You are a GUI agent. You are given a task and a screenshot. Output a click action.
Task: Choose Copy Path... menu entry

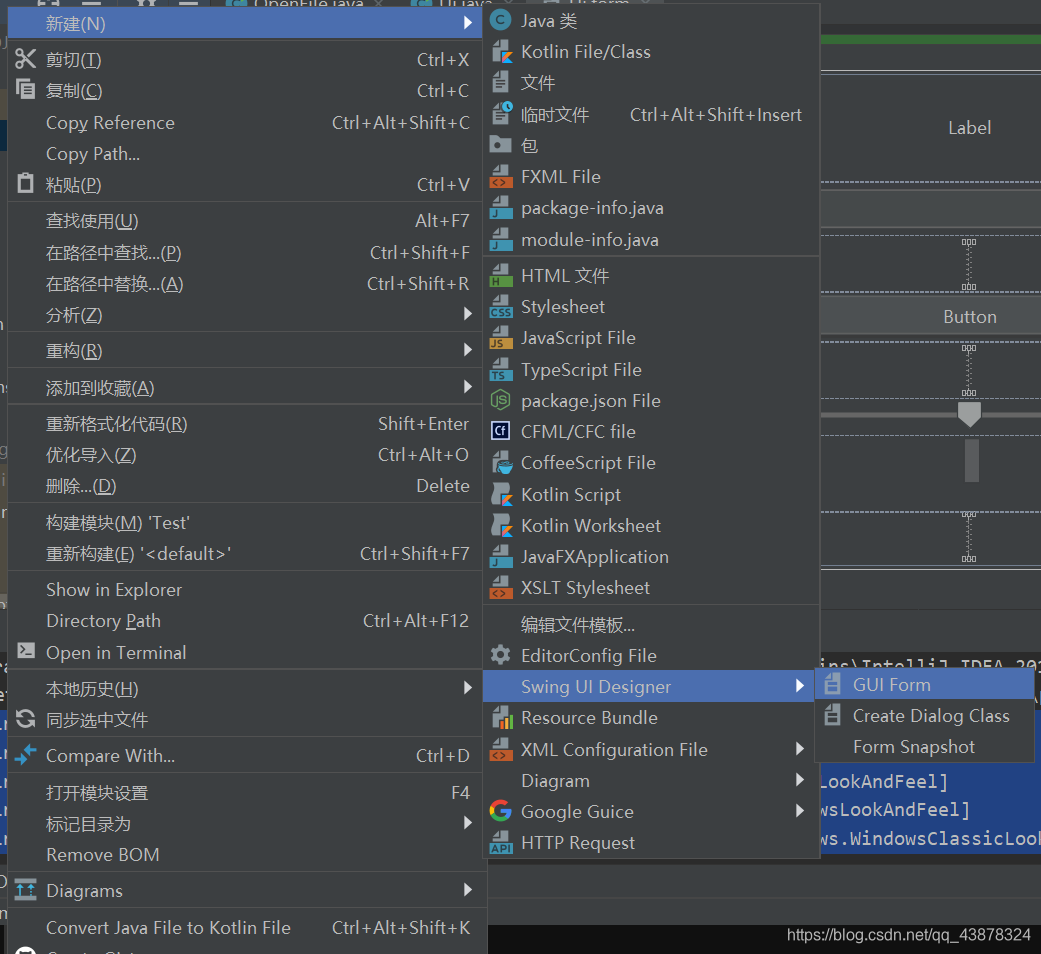[x=244, y=154]
